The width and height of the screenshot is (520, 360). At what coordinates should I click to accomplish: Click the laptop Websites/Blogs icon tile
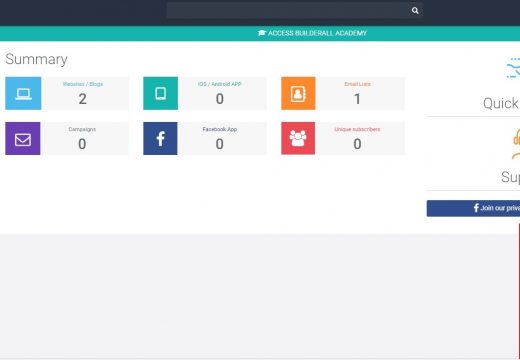point(23,93)
